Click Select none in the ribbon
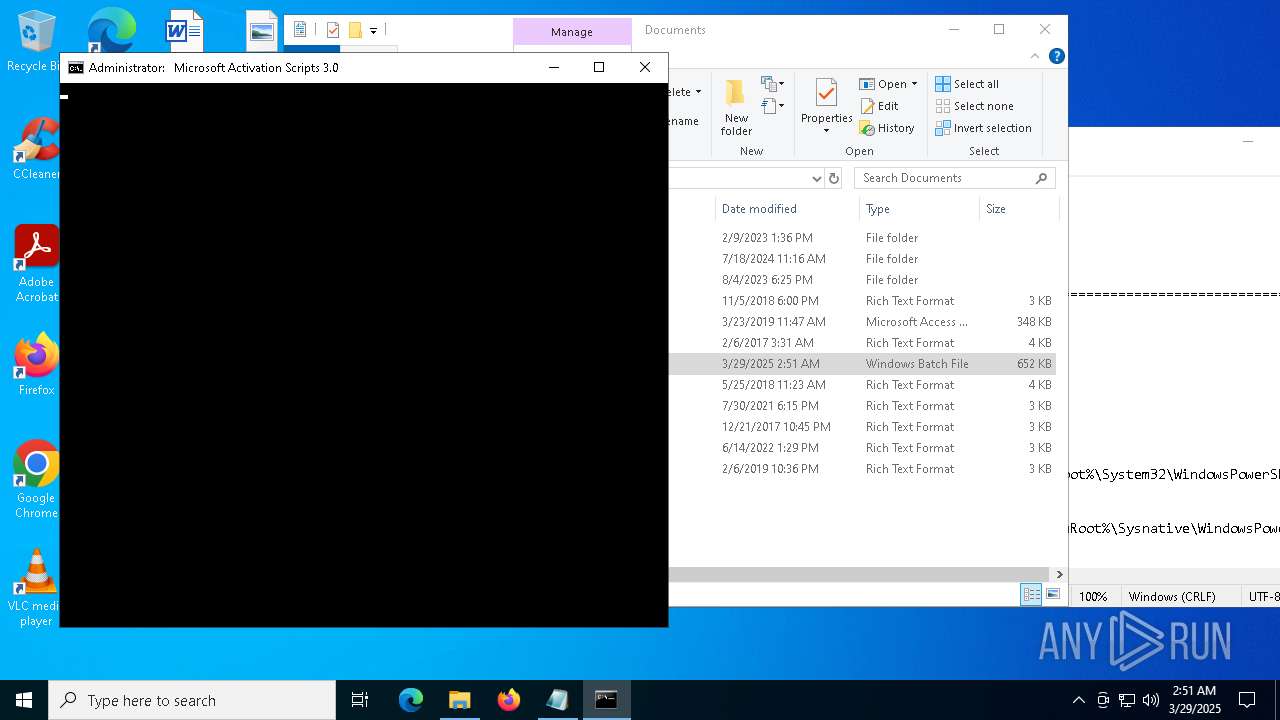 974,106
